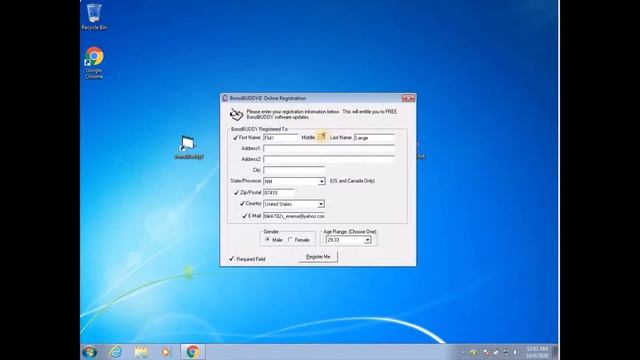This screenshot has width=640, height=360.
Task: Switch to Chrome in the taskbar
Action: tap(193, 352)
